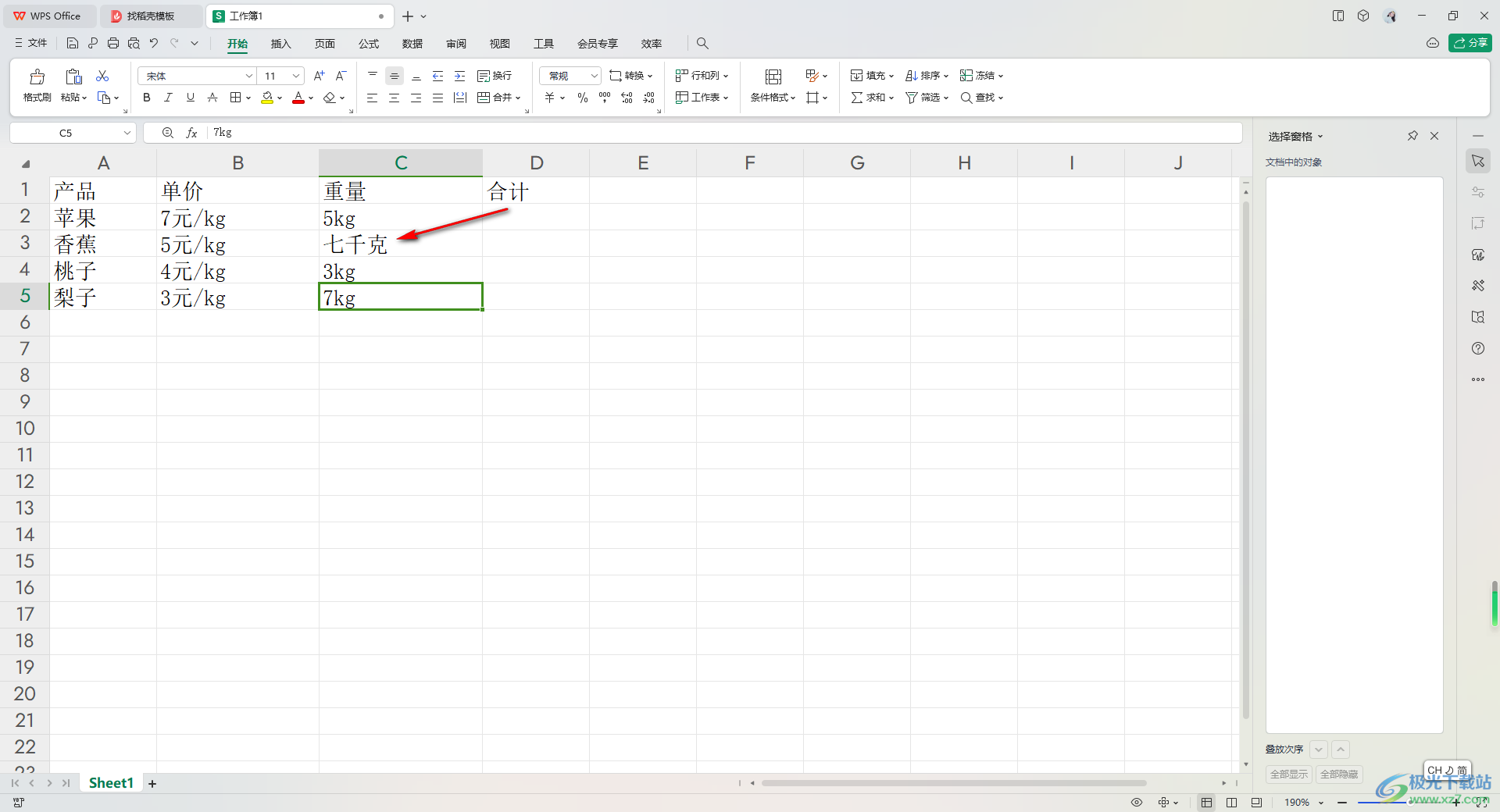This screenshot has width=1500, height=812.
Task: Click the insert function fx icon
Action: point(191,133)
